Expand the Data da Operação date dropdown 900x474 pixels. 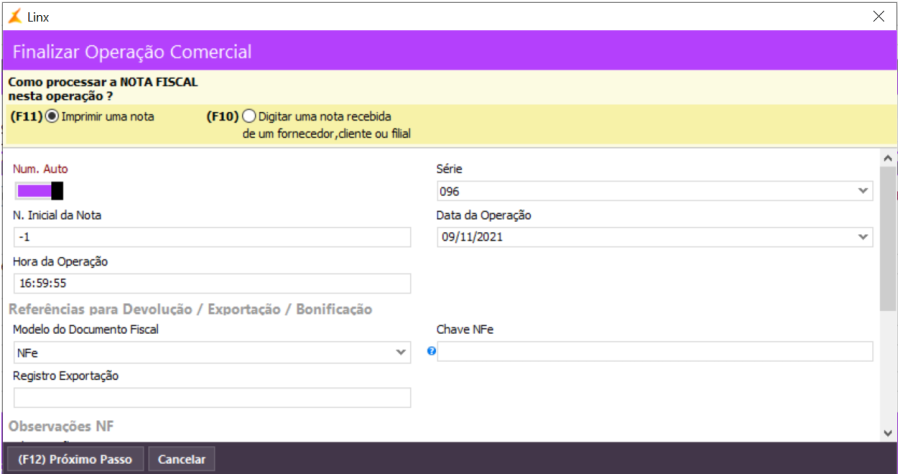(863, 237)
